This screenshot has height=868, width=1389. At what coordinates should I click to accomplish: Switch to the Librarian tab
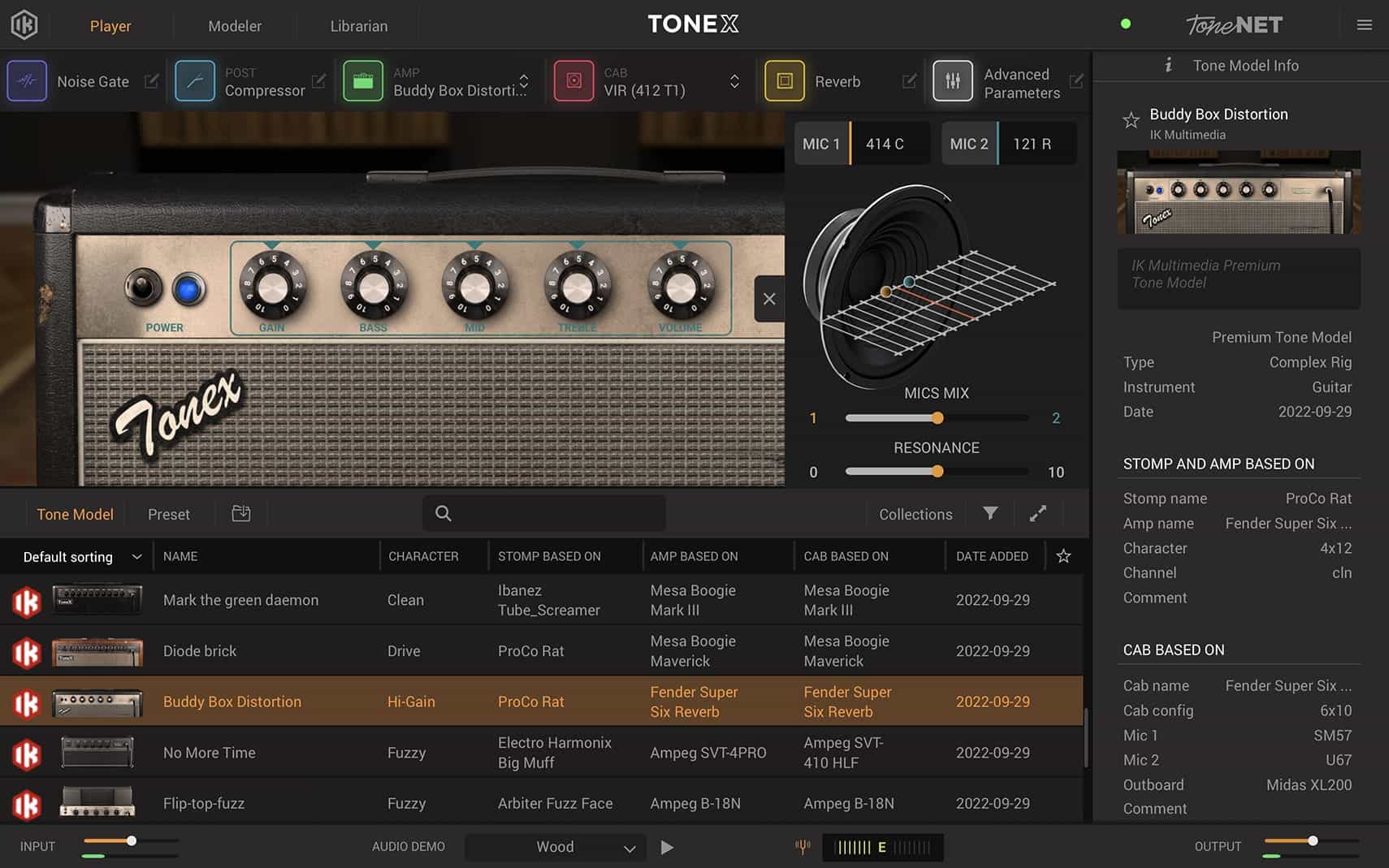coord(359,26)
